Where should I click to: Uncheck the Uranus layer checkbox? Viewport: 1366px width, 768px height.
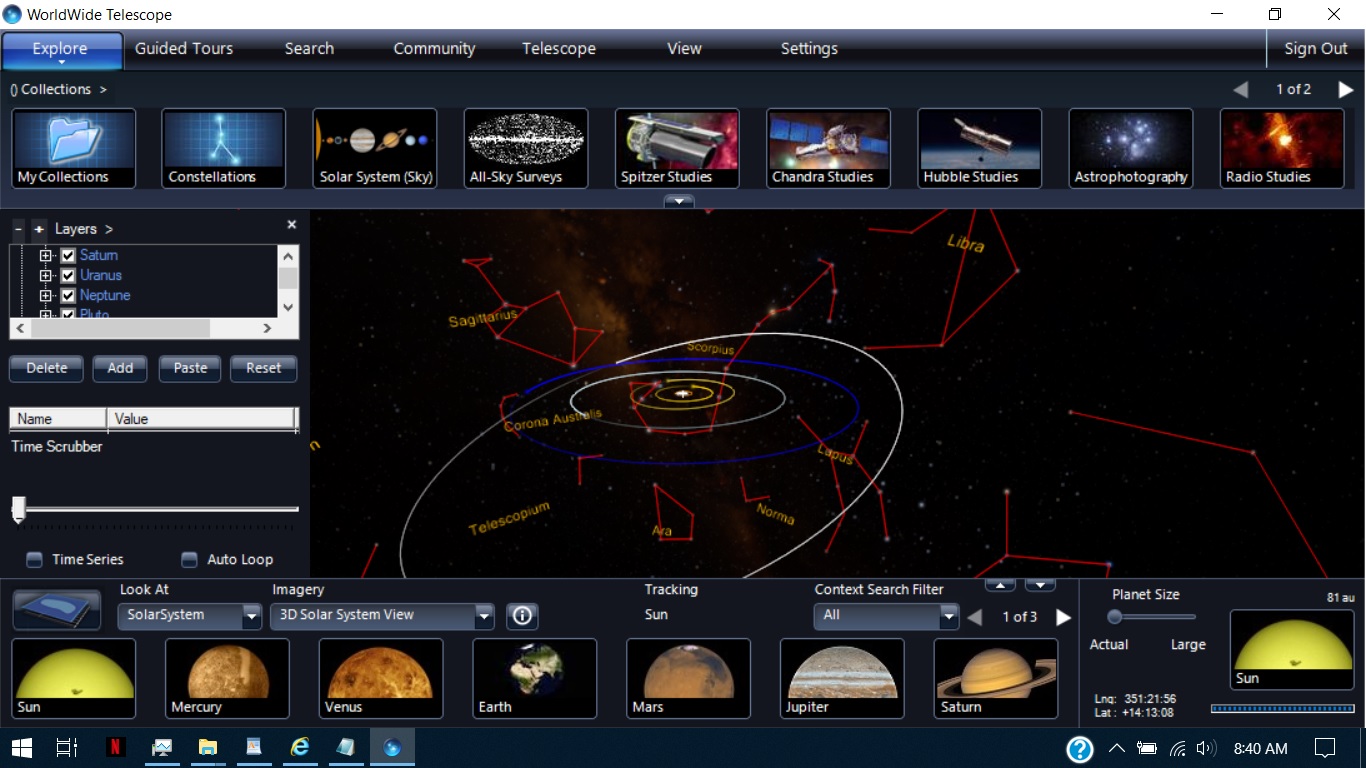point(67,275)
